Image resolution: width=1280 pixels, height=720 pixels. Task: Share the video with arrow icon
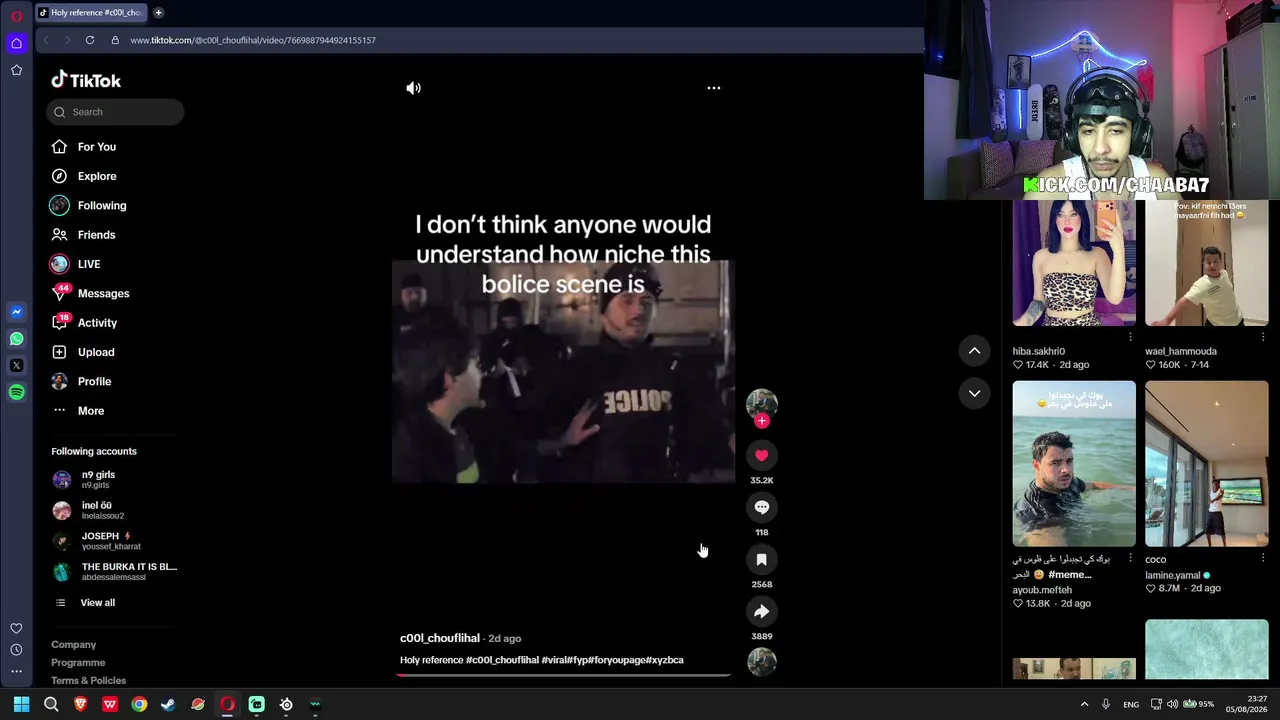(762, 611)
